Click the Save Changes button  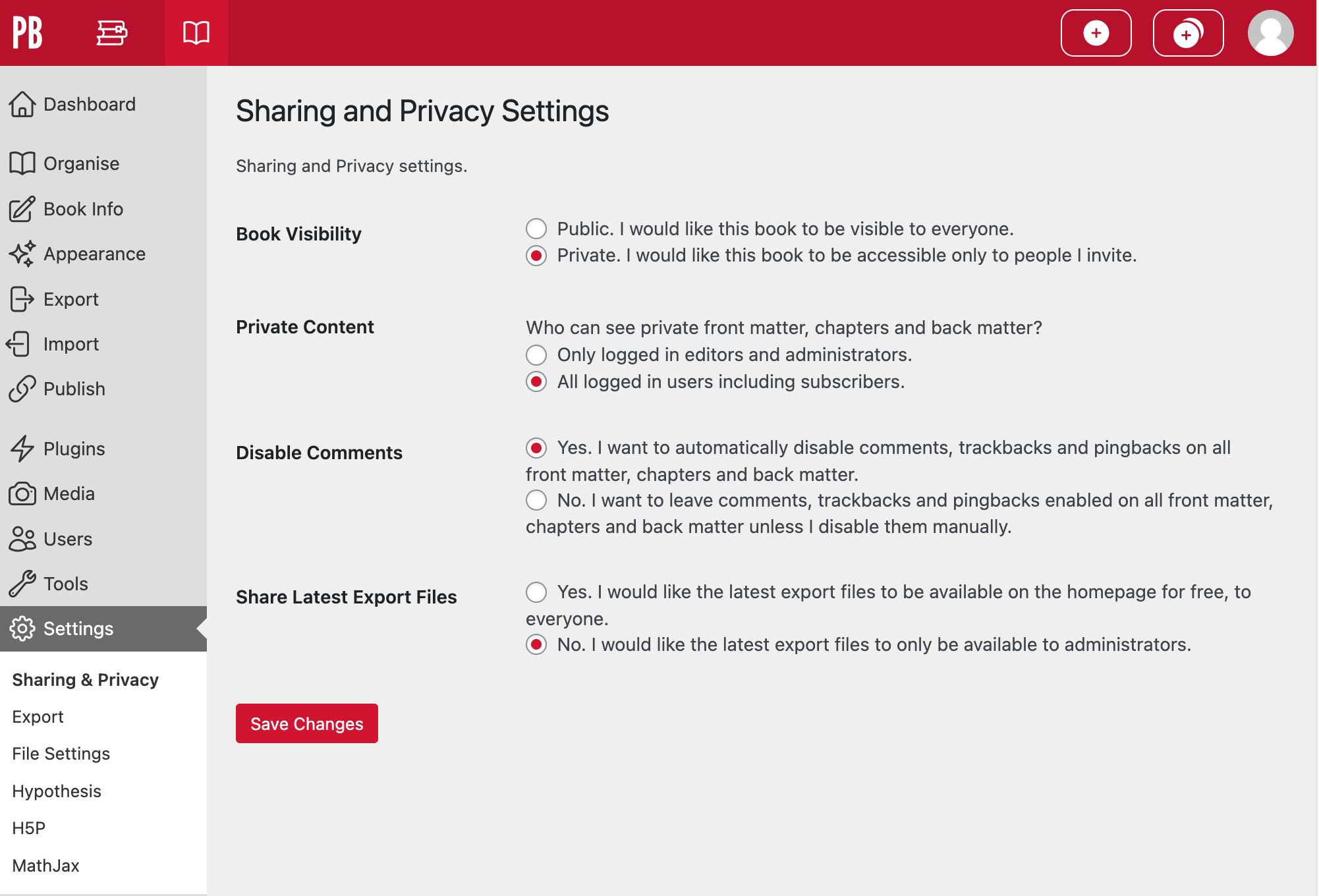tap(307, 723)
